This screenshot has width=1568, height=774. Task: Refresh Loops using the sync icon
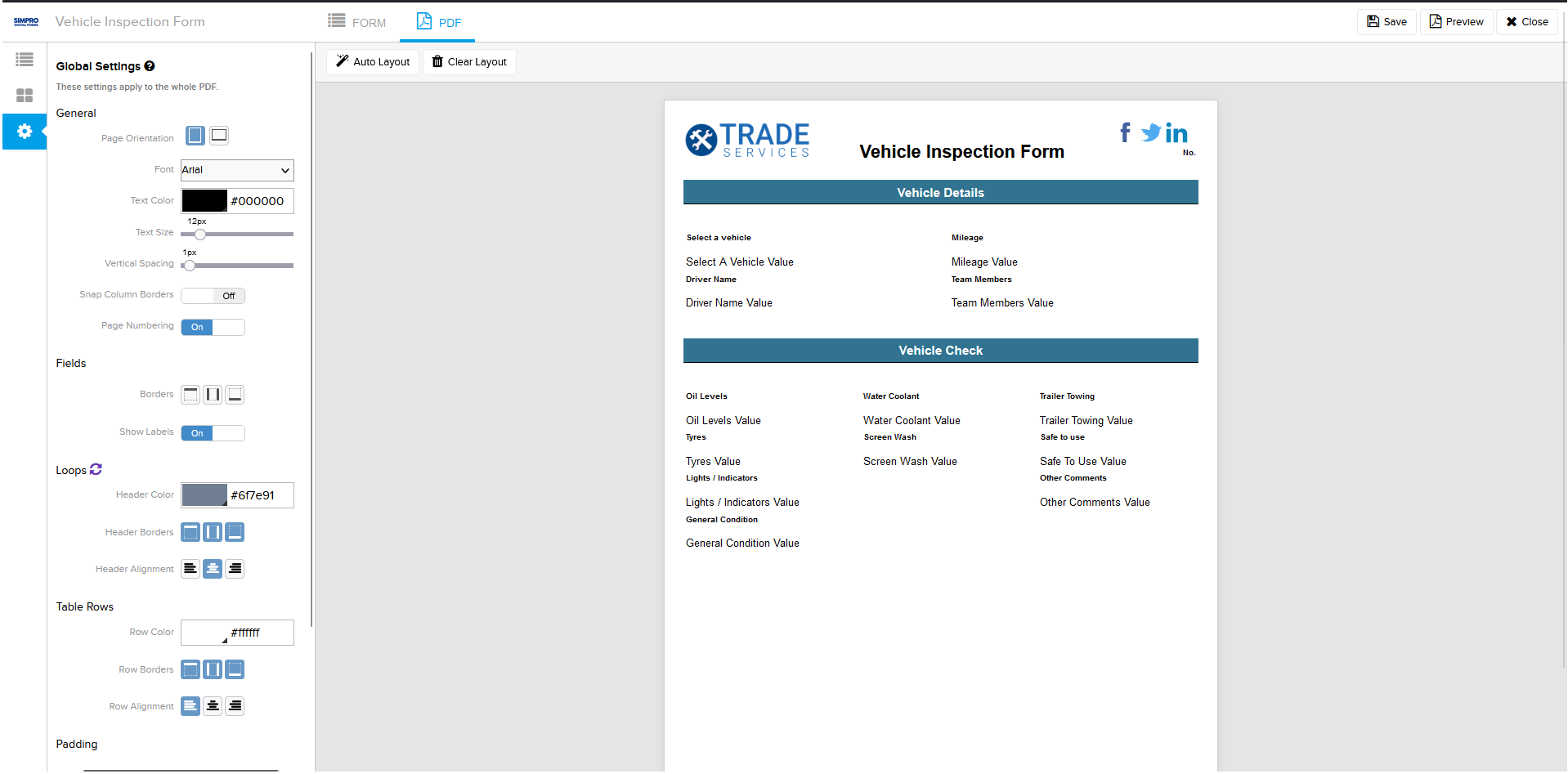point(96,470)
